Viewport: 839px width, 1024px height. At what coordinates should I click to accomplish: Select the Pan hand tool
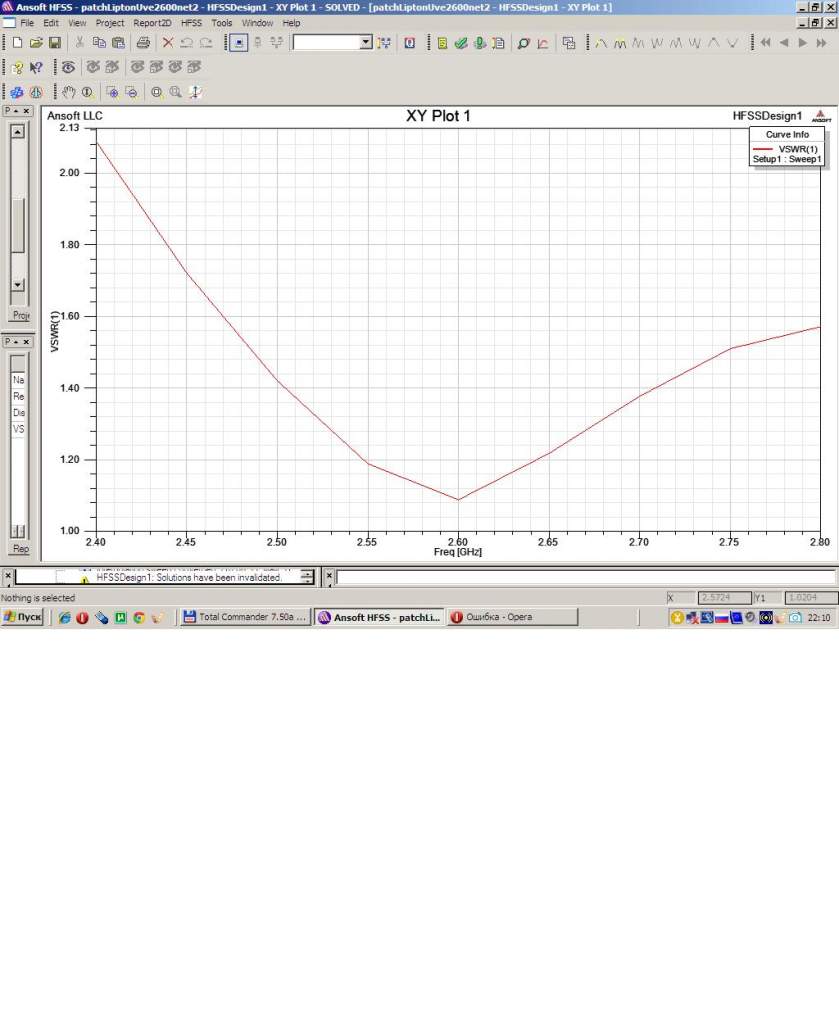pos(69,92)
